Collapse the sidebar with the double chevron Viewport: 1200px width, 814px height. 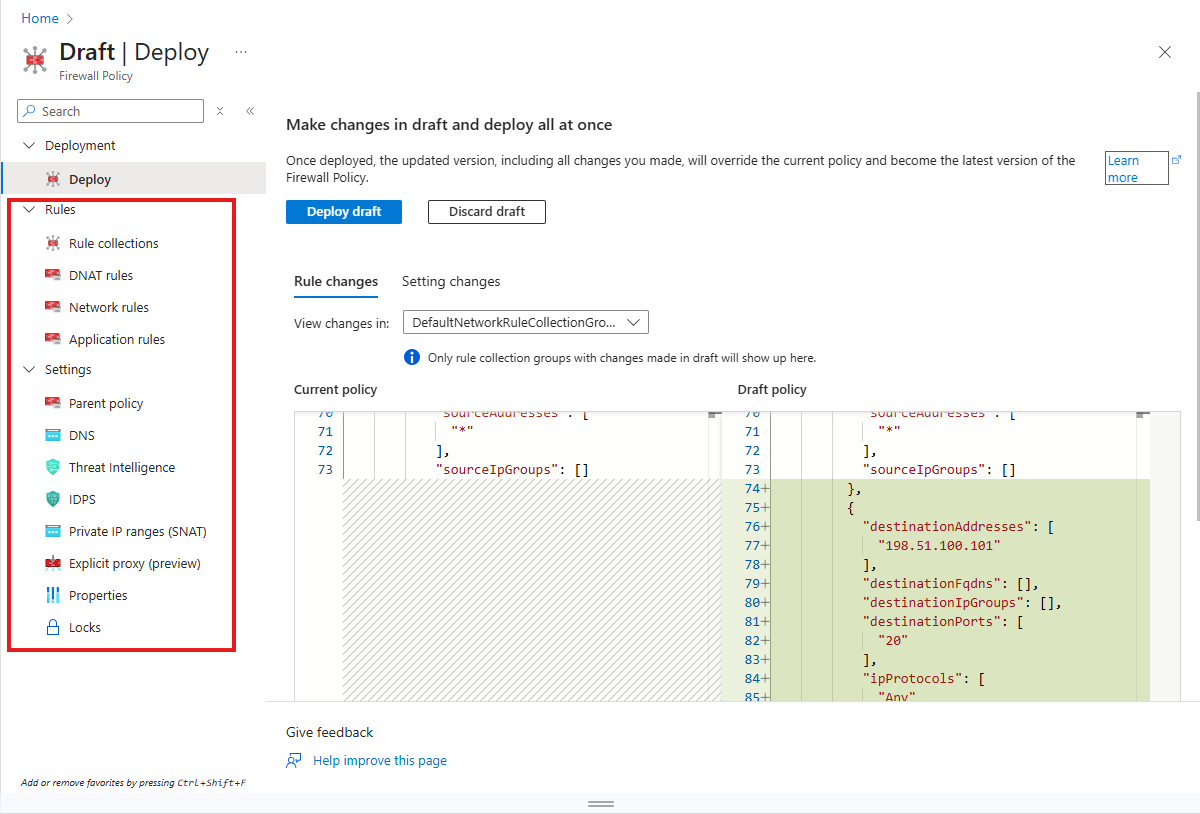[250, 111]
